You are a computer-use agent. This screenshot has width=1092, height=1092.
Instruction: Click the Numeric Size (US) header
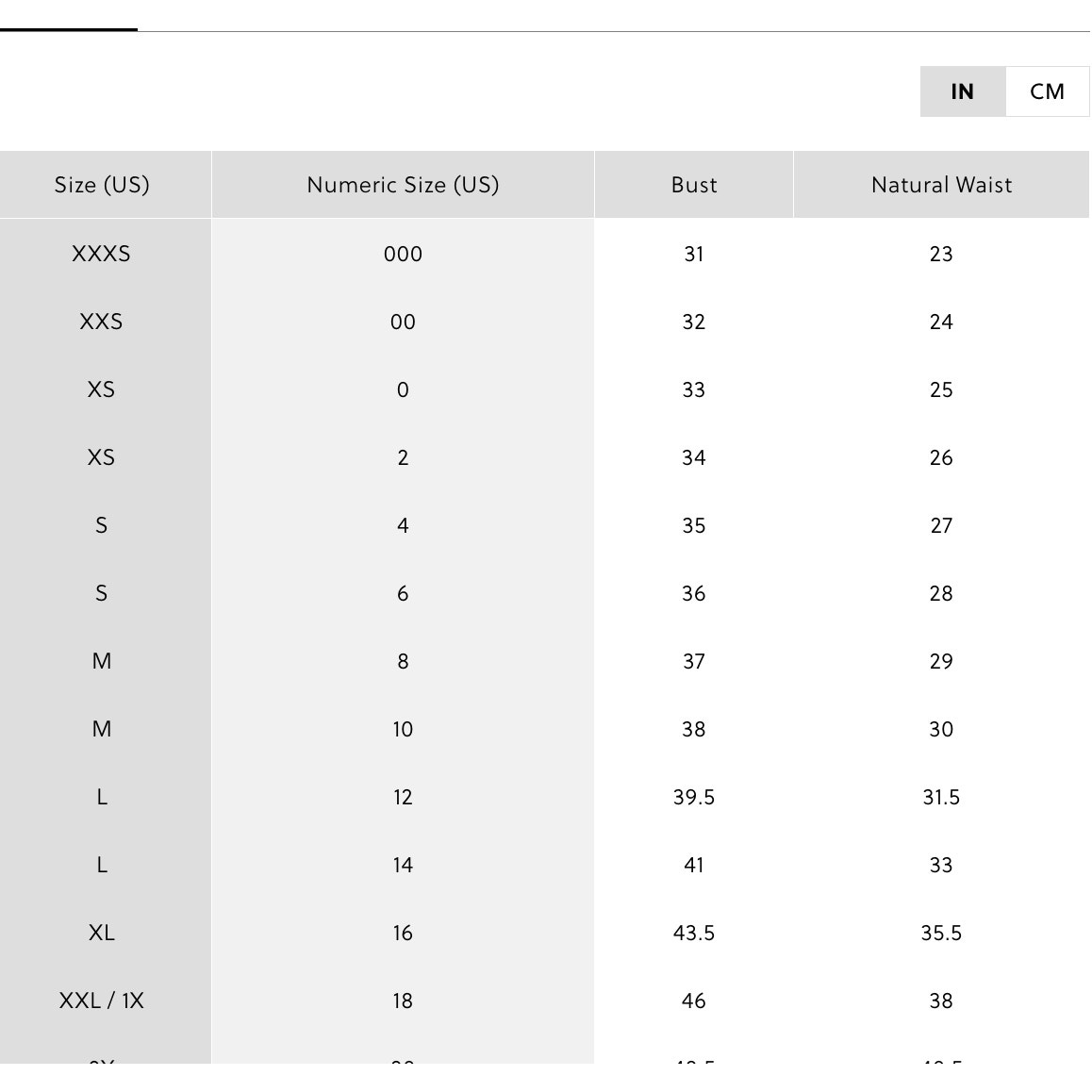coord(403,185)
